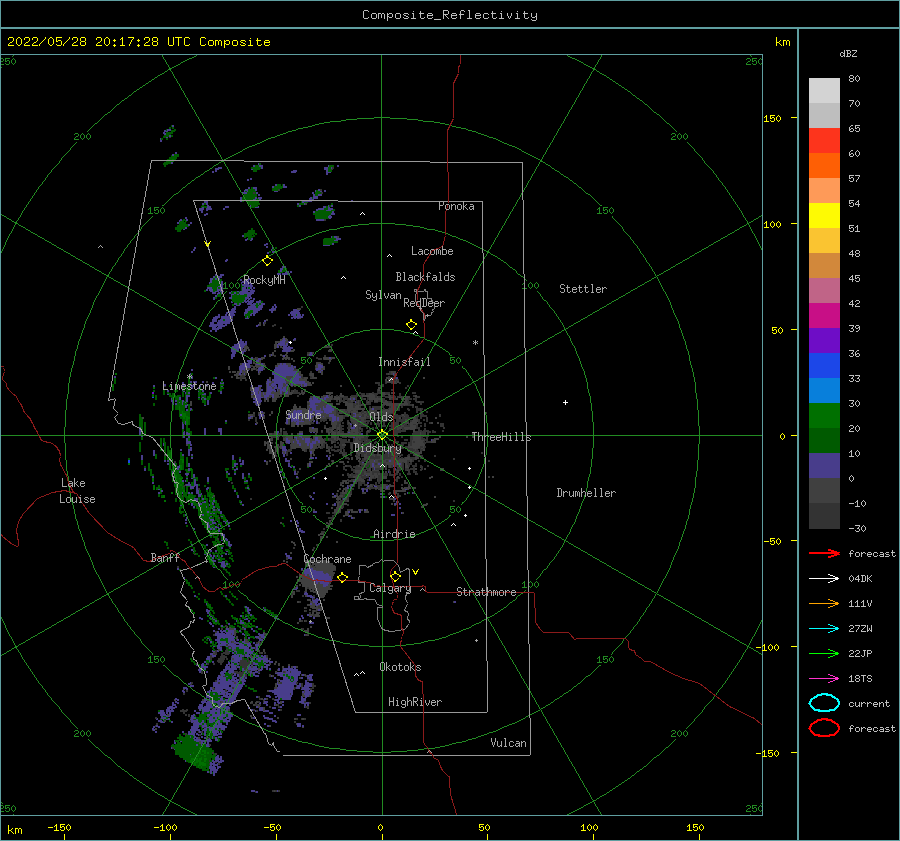
Task: Click the Vulcan label
Action: pyautogui.click(x=509, y=743)
